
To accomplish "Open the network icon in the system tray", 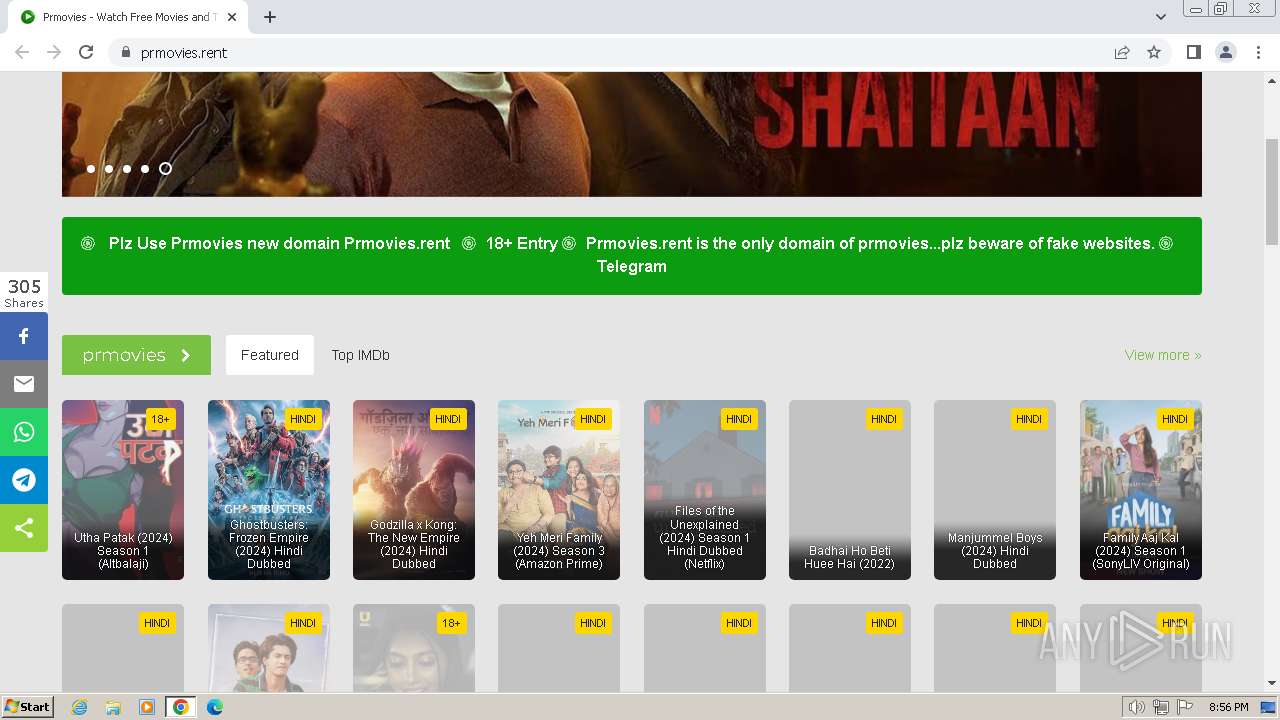I will [x=1161, y=707].
